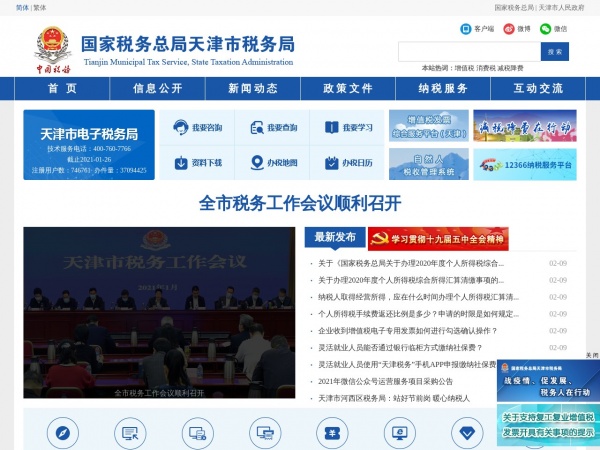Click hot word 消费税
The width and height of the screenshot is (600, 450).
coord(486,68)
